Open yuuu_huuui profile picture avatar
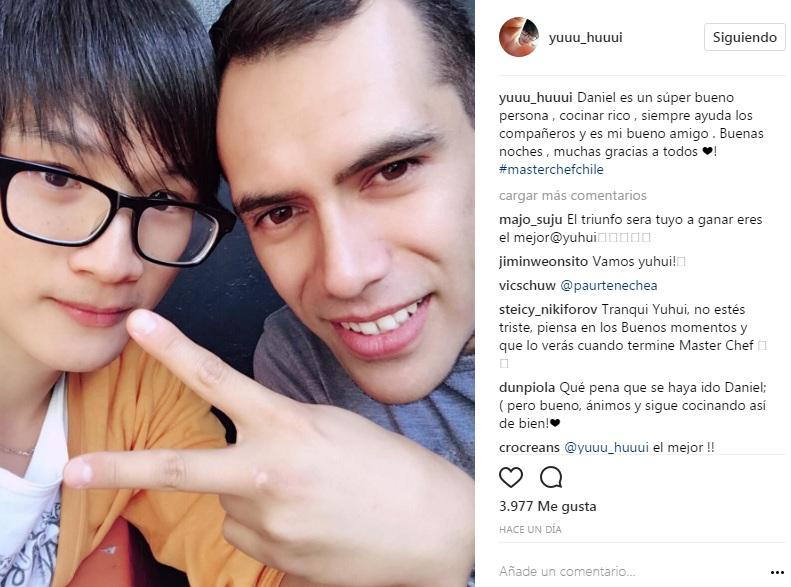Screen dimensions: 791x587 (x=519, y=37)
